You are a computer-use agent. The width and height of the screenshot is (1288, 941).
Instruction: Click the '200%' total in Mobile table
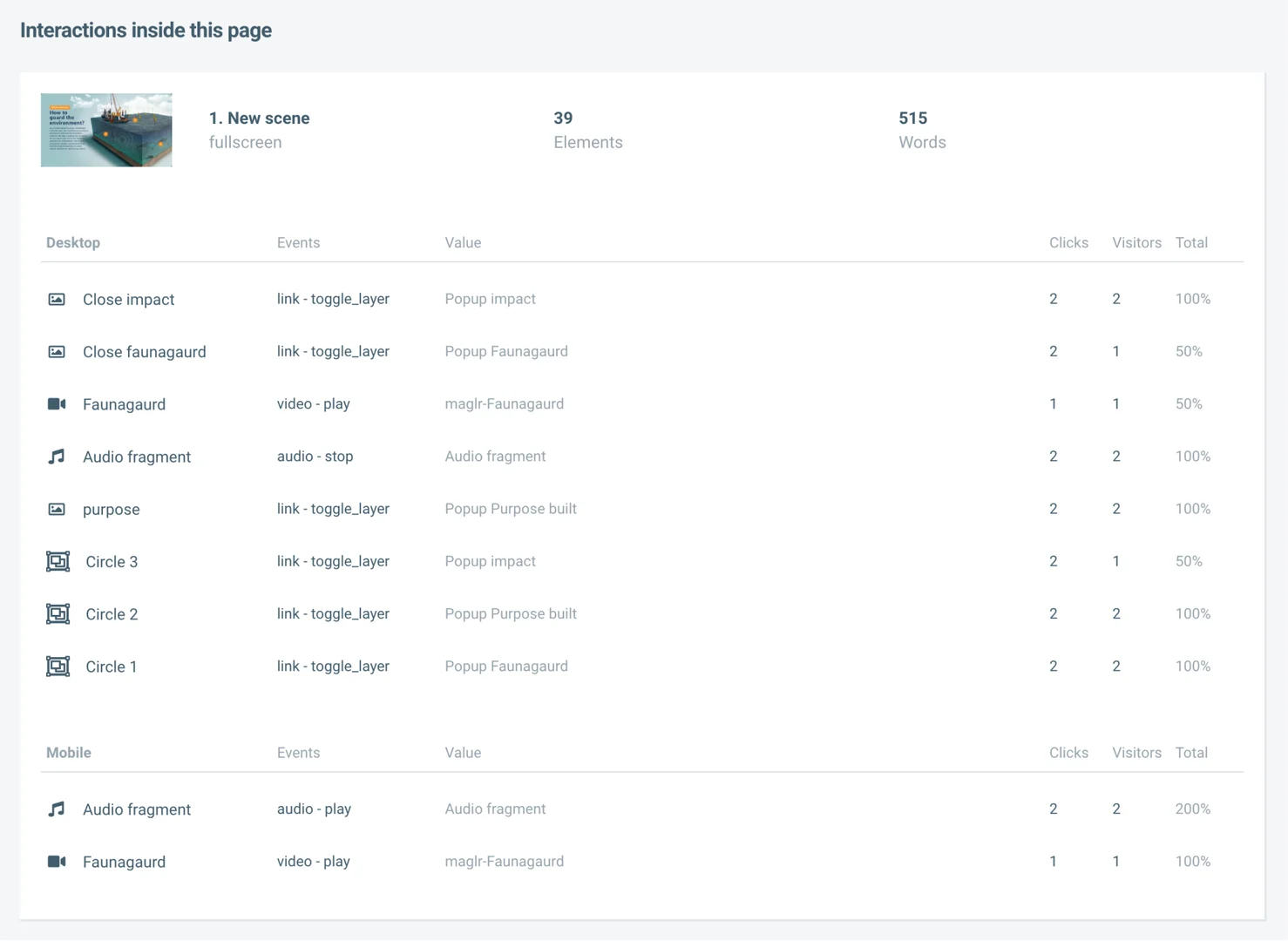pos(1192,809)
